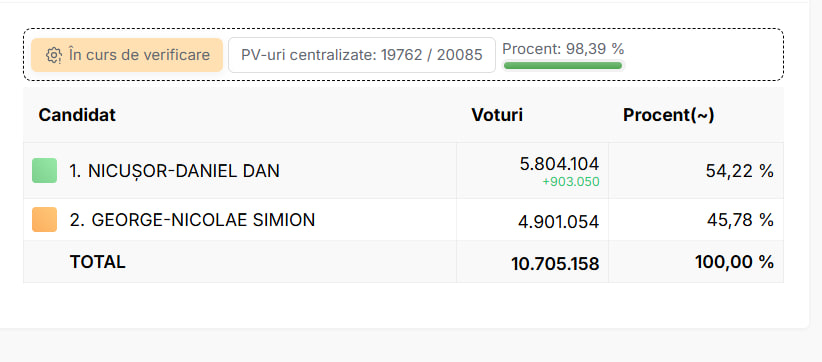Image resolution: width=822 pixels, height=362 pixels.
Task: Click the gear icon in verification badge
Action: click(54, 55)
